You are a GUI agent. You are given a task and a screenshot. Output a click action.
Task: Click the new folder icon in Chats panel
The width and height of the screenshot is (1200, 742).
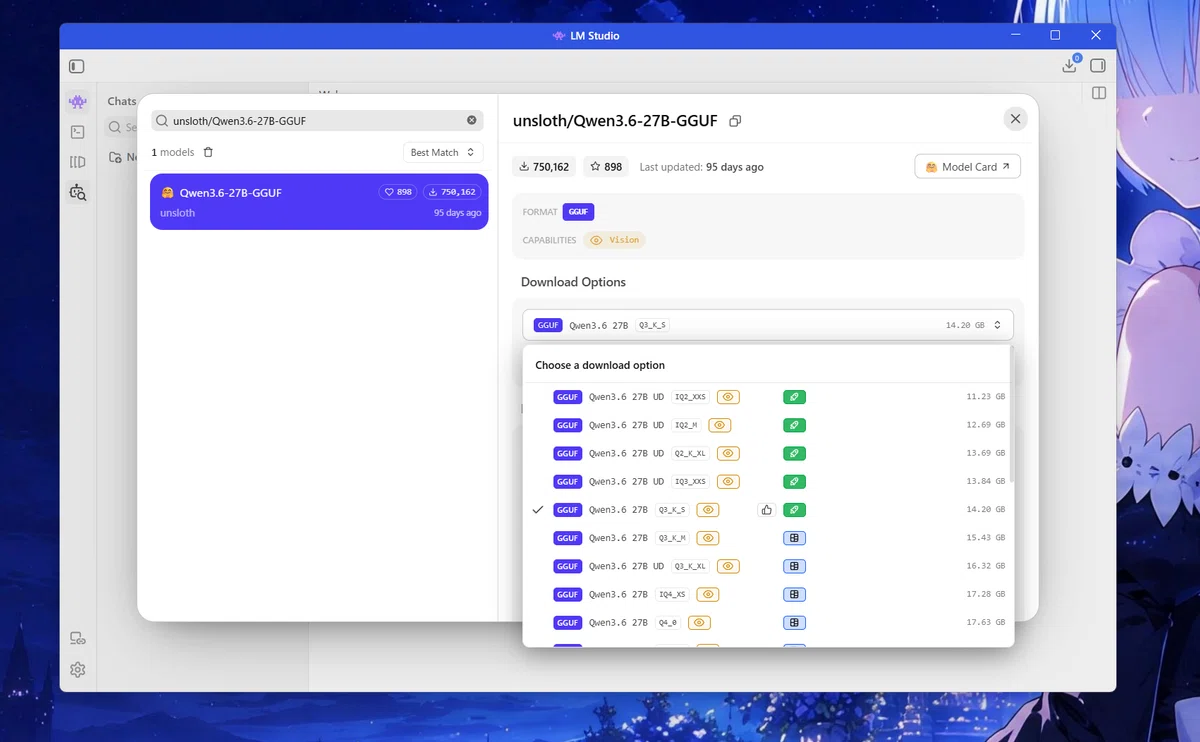tap(115, 157)
